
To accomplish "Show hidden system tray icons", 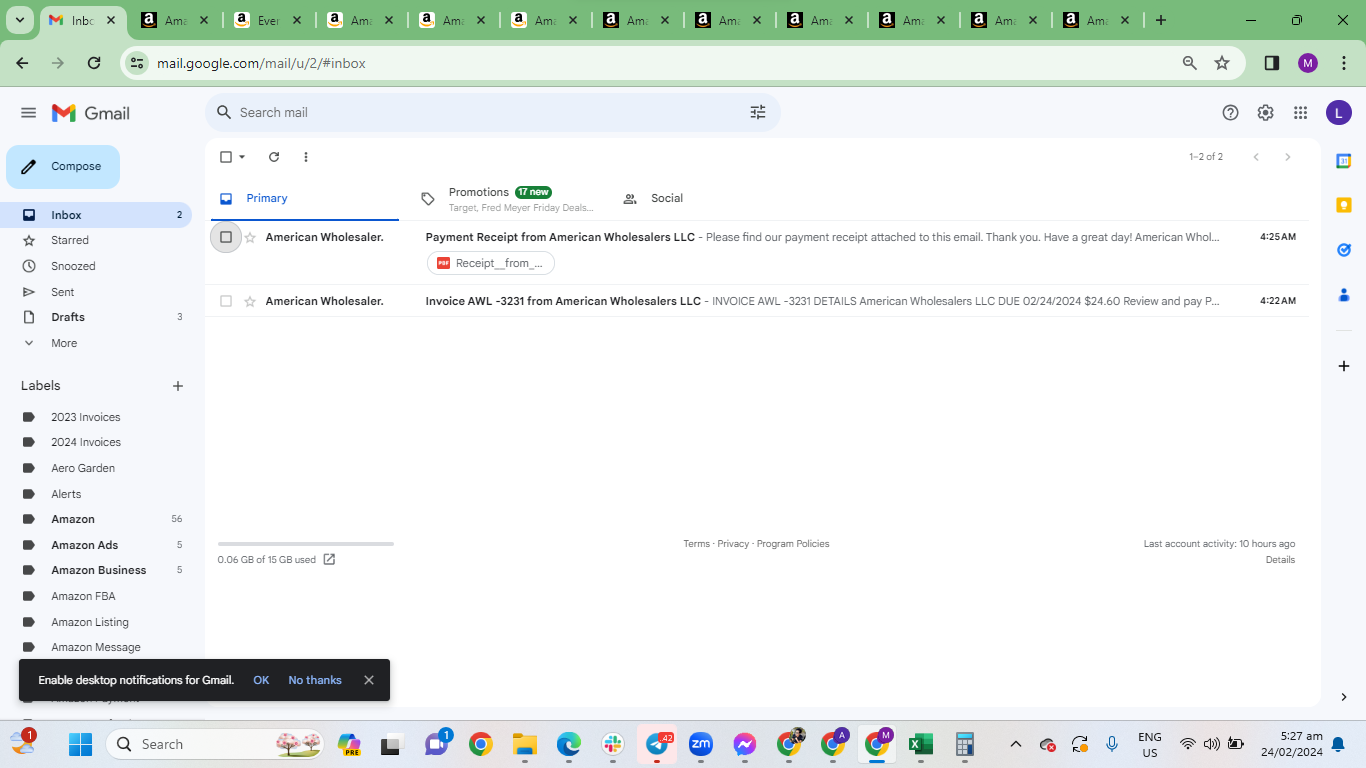I will pos(1016,744).
